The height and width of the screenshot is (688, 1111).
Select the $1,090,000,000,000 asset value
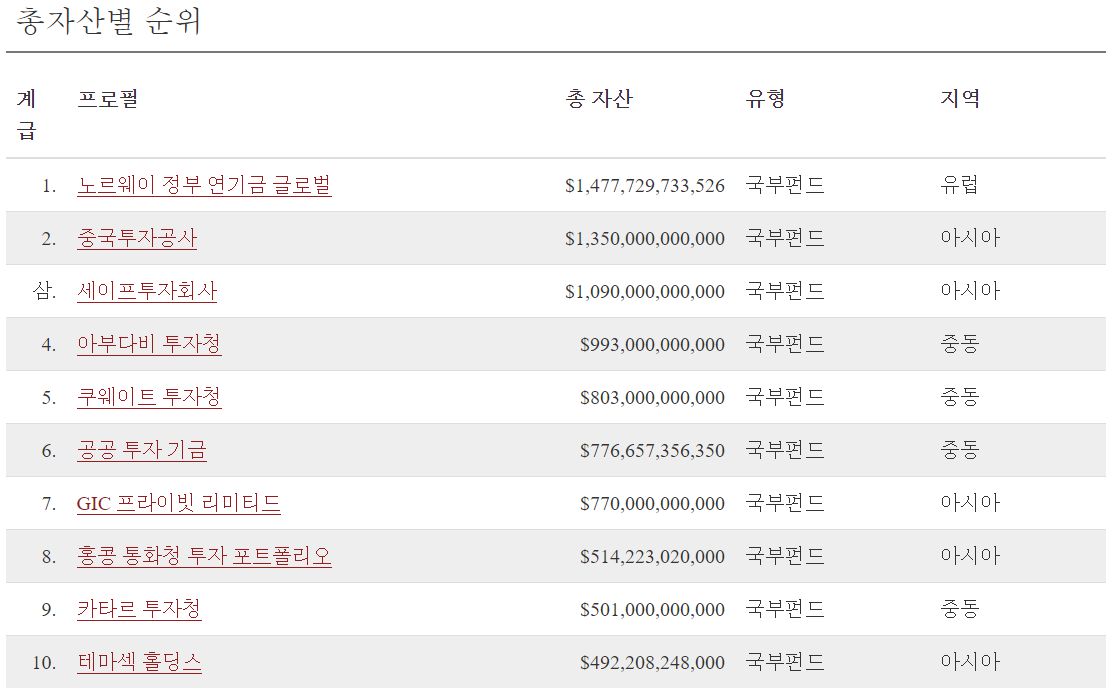pyautogui.click(x=645, y=292)
